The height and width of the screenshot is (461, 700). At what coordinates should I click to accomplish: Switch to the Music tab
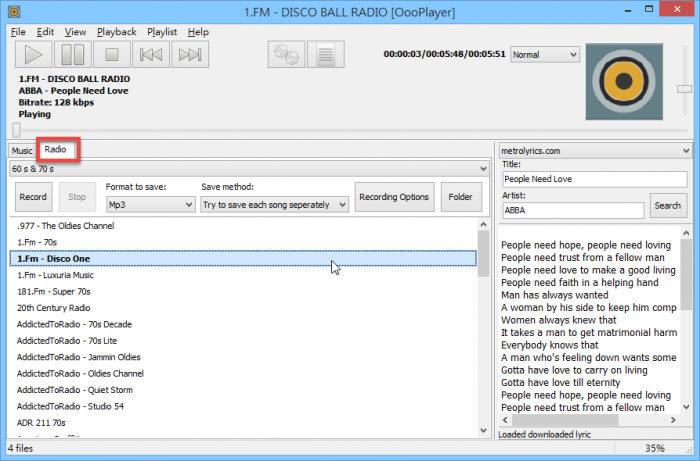click(22, 151)
